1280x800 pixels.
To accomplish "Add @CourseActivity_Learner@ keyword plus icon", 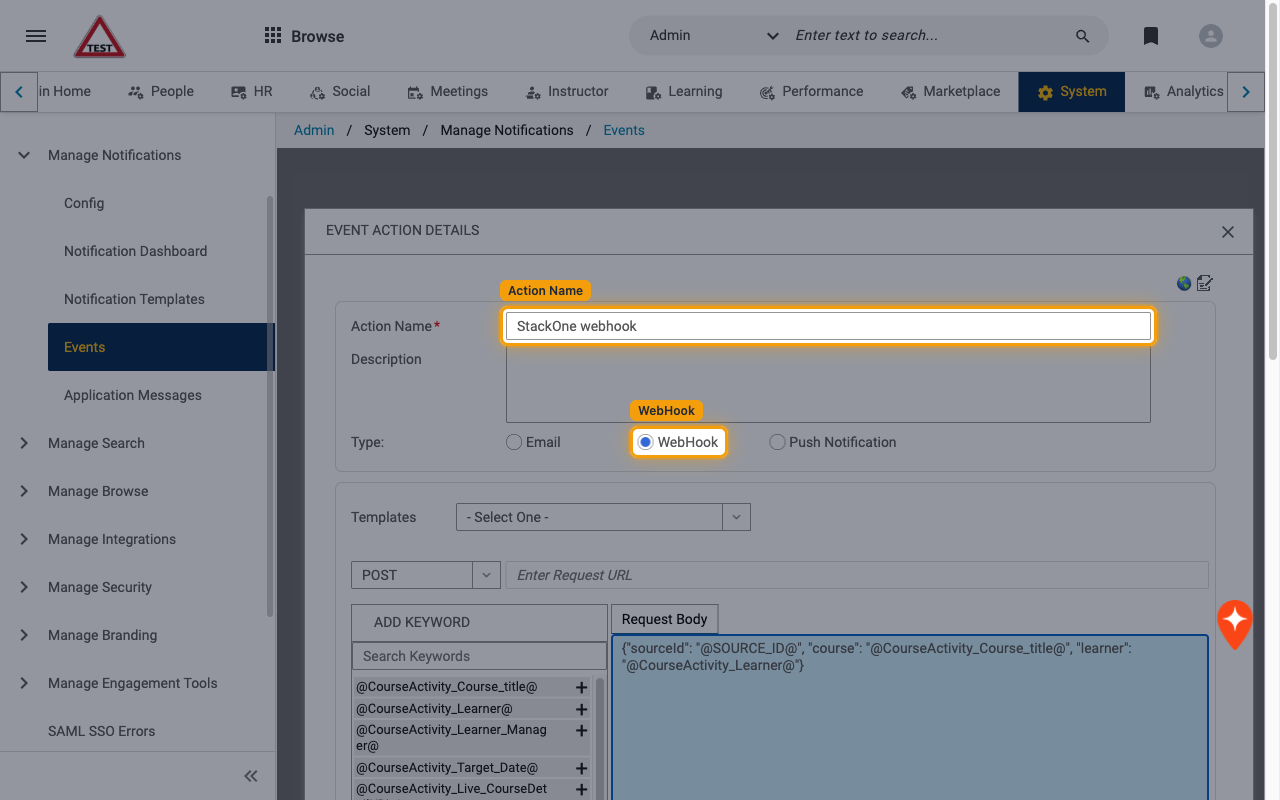I will [581, 709].
